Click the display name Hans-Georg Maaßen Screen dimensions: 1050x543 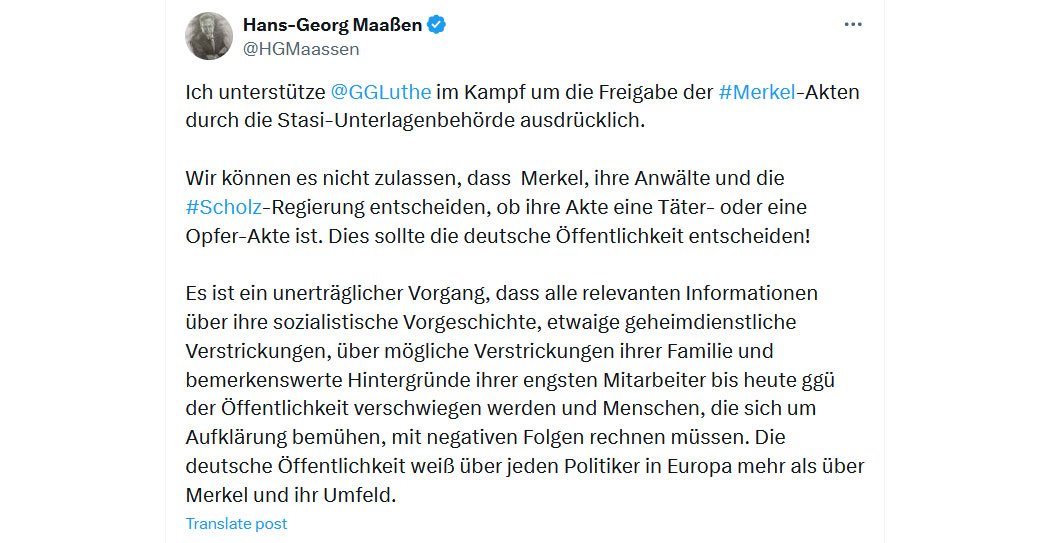(x=332, y=25)
